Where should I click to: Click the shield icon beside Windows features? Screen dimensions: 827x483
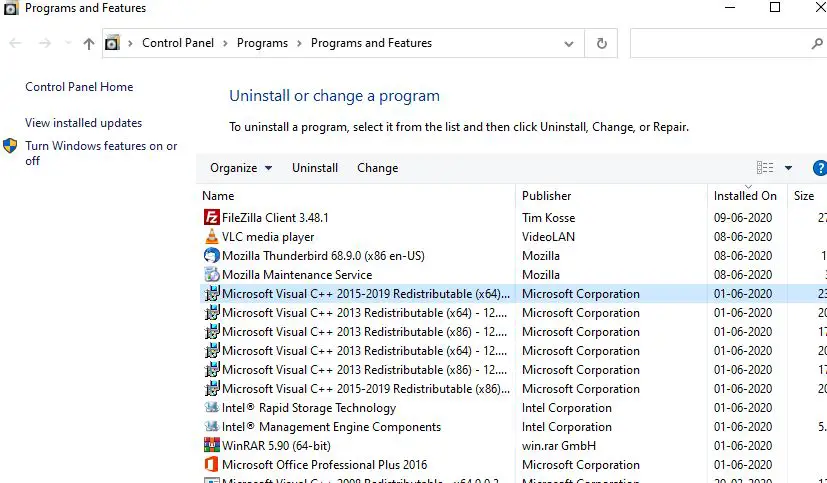[x=10, y=146]
